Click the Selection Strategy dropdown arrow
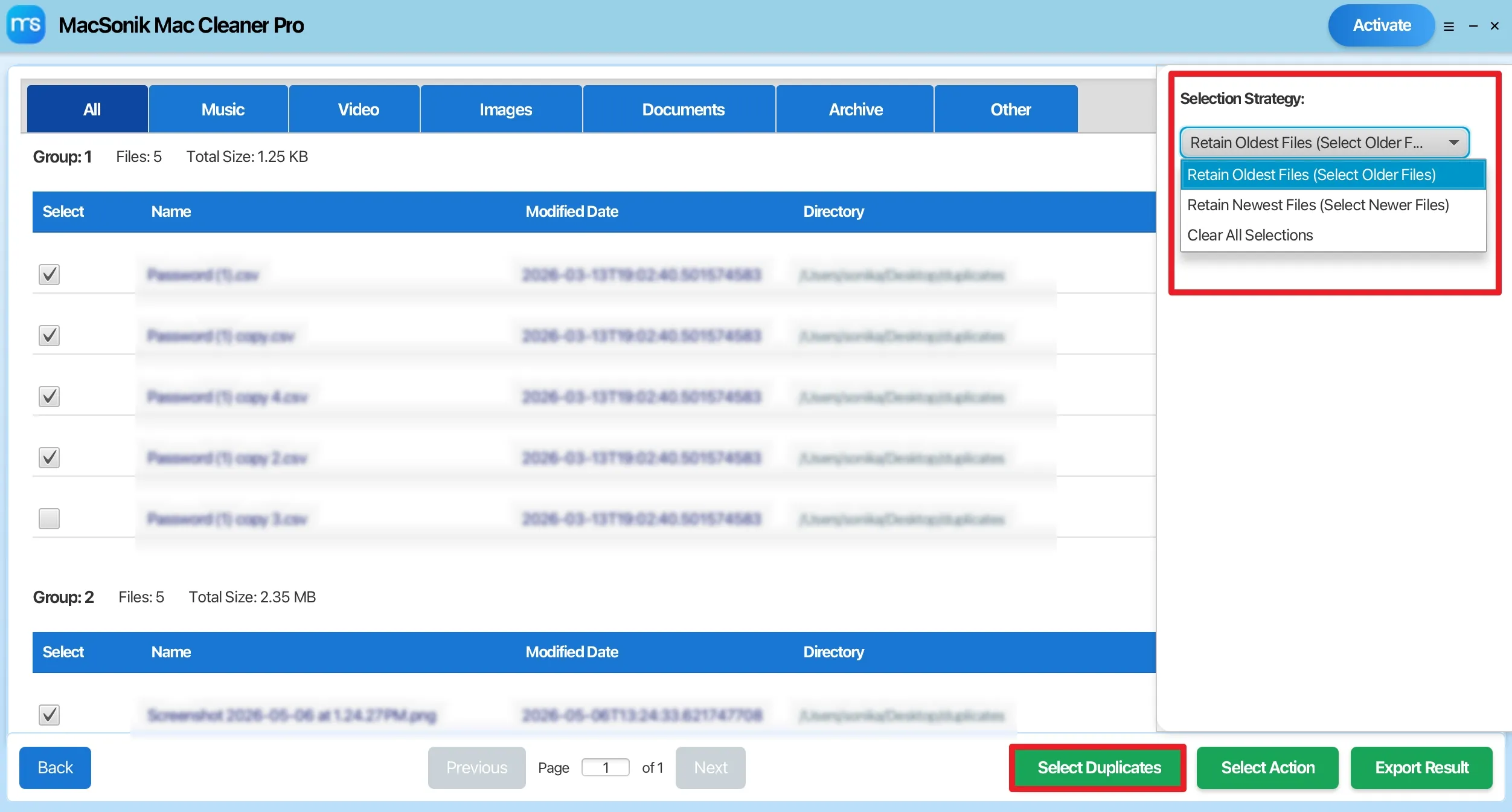 click(x=1453, y=143)
